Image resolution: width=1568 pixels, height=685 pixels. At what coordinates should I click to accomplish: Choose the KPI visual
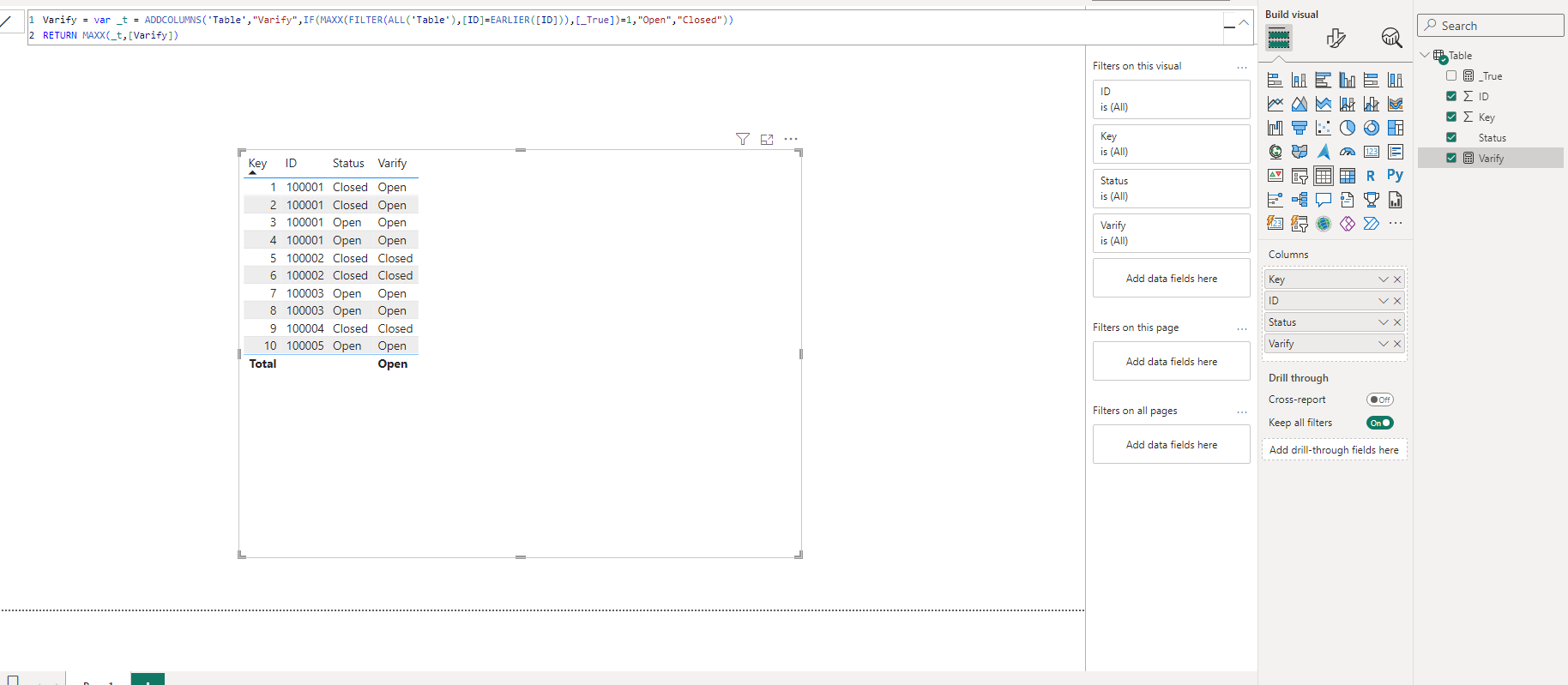tap(1276, 176)
